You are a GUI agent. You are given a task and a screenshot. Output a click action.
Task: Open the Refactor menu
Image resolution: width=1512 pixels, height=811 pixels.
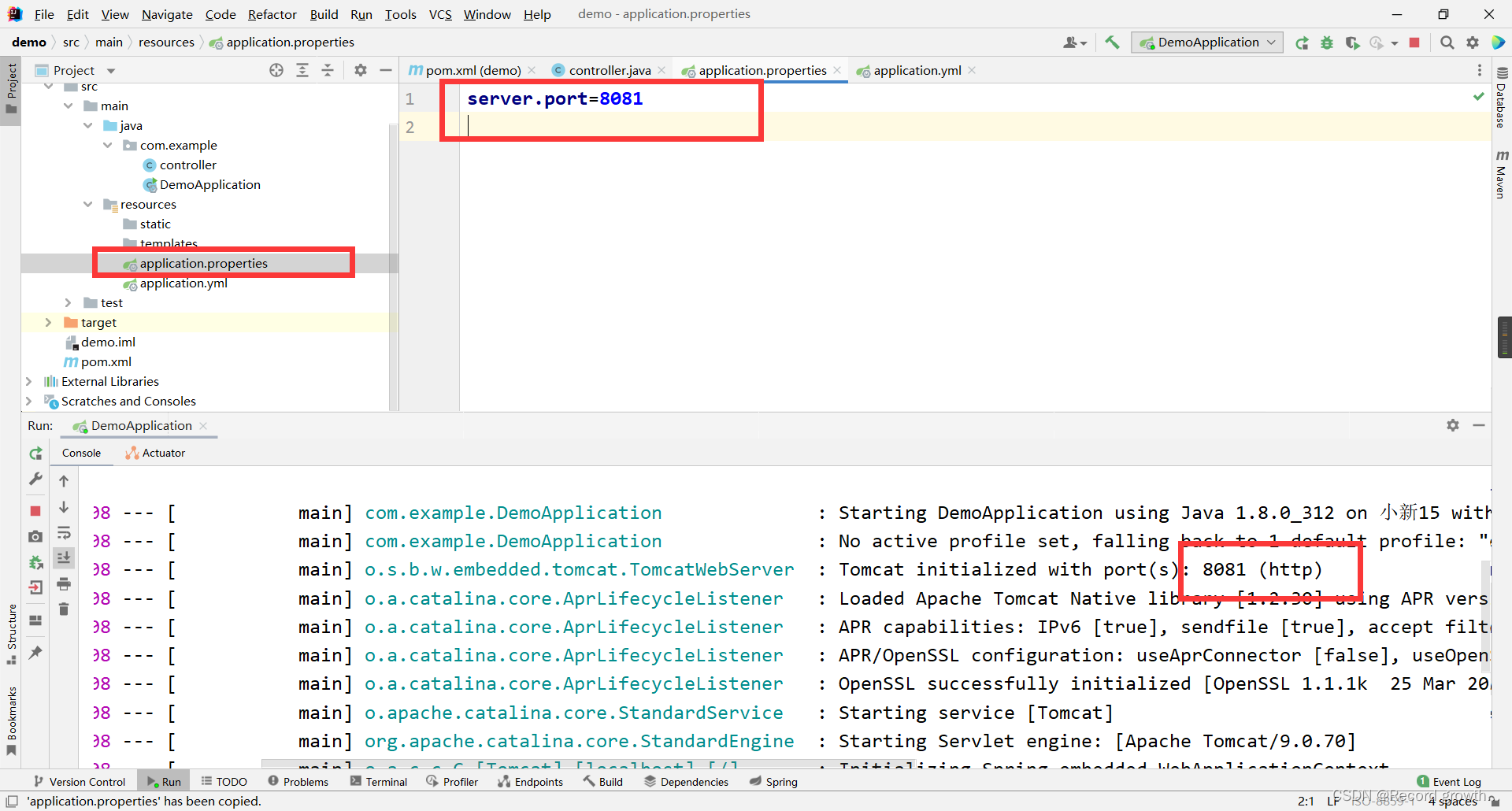click(272, 14)
